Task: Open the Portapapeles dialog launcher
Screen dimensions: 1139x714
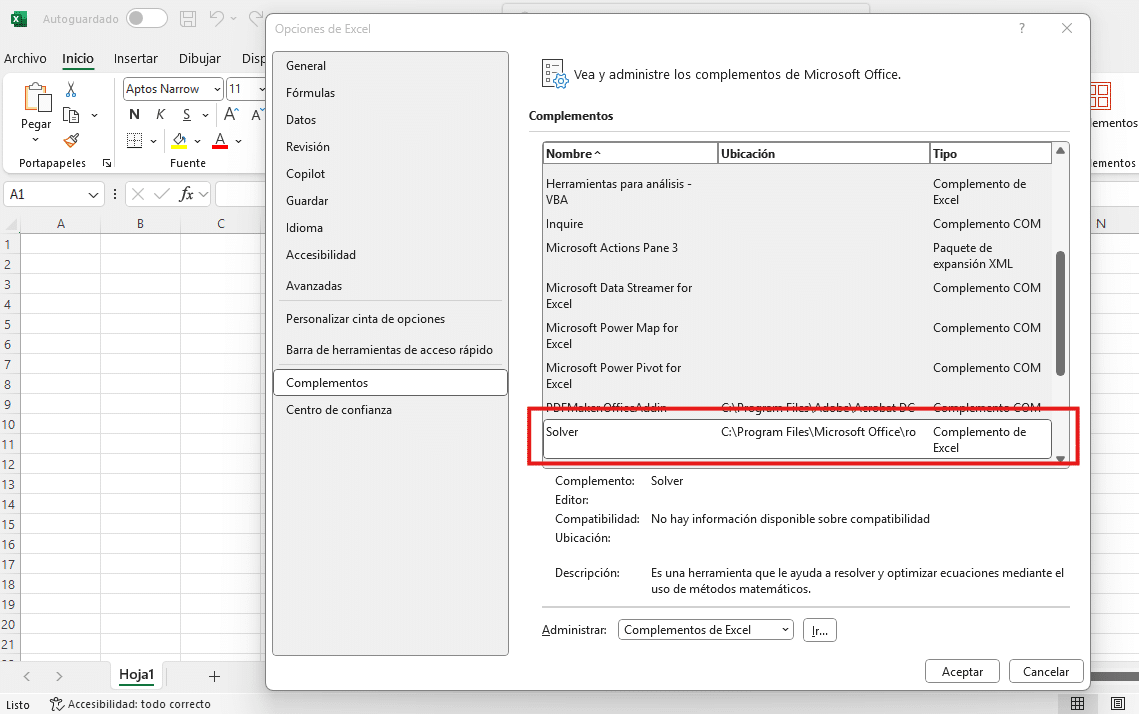Action: (x=107, y=163)
